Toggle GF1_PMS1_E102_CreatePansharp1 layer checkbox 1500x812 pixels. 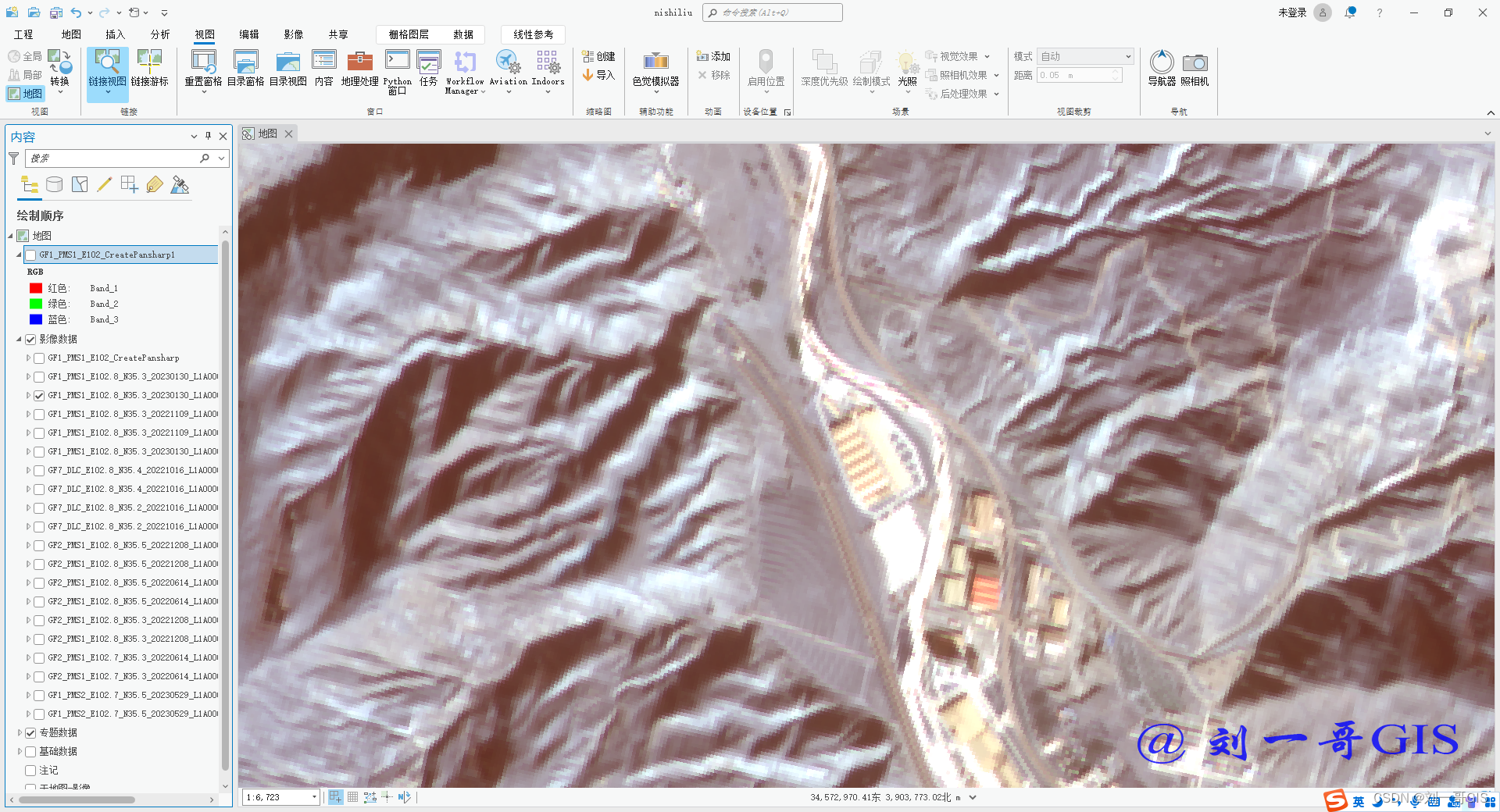tap(30, 255)
